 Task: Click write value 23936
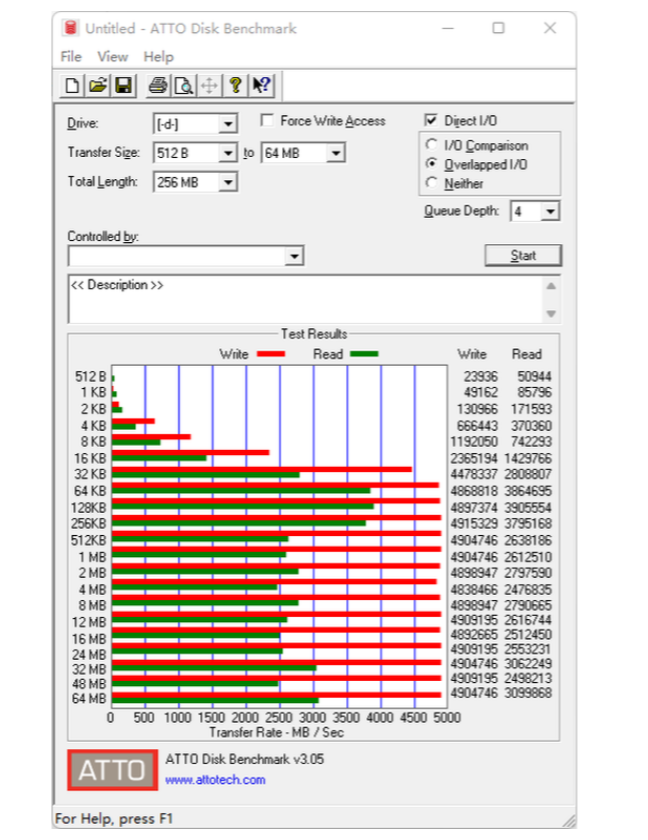[x=481, y=377]
